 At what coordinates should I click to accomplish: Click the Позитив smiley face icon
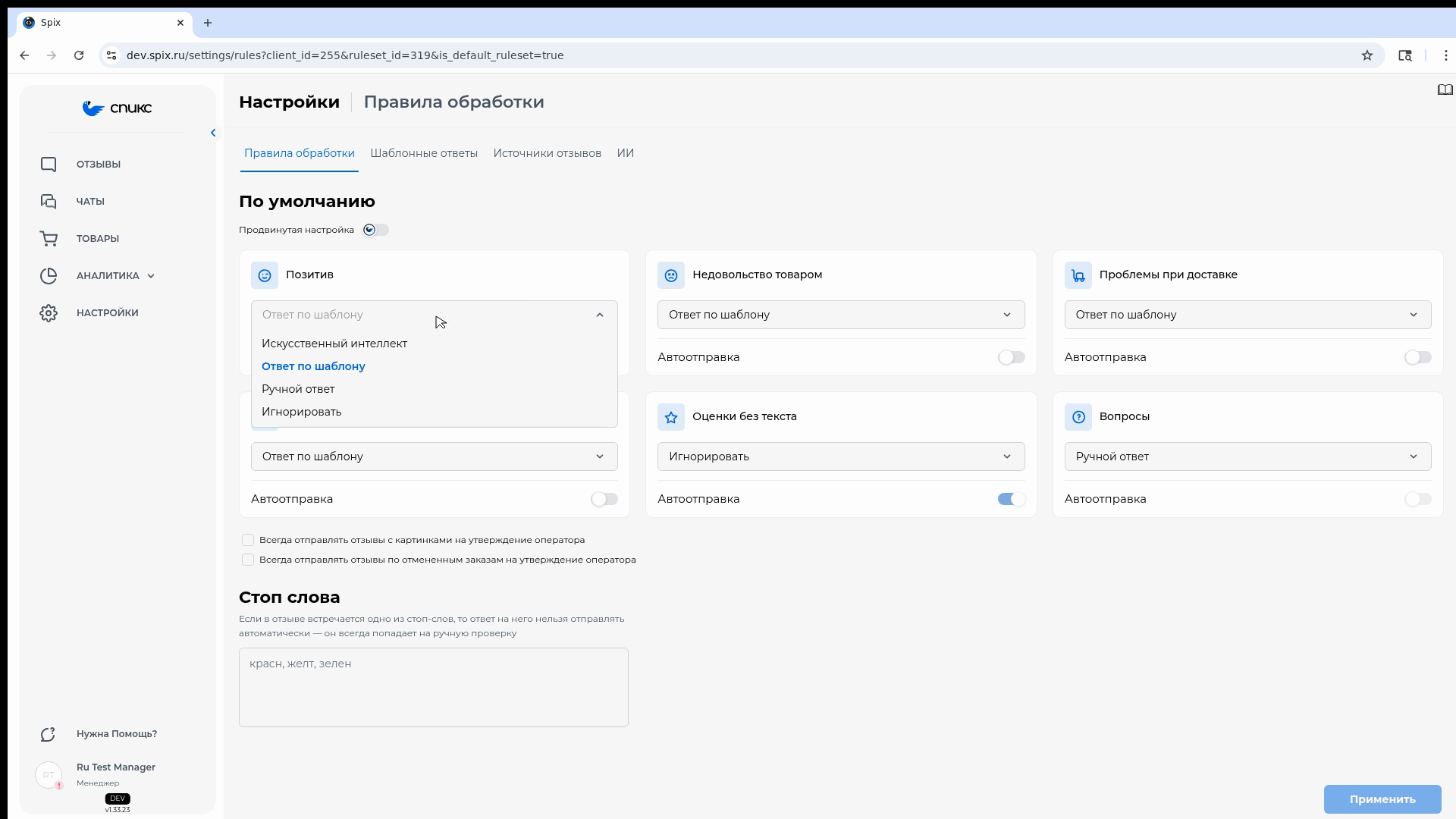tap(265, 275)
